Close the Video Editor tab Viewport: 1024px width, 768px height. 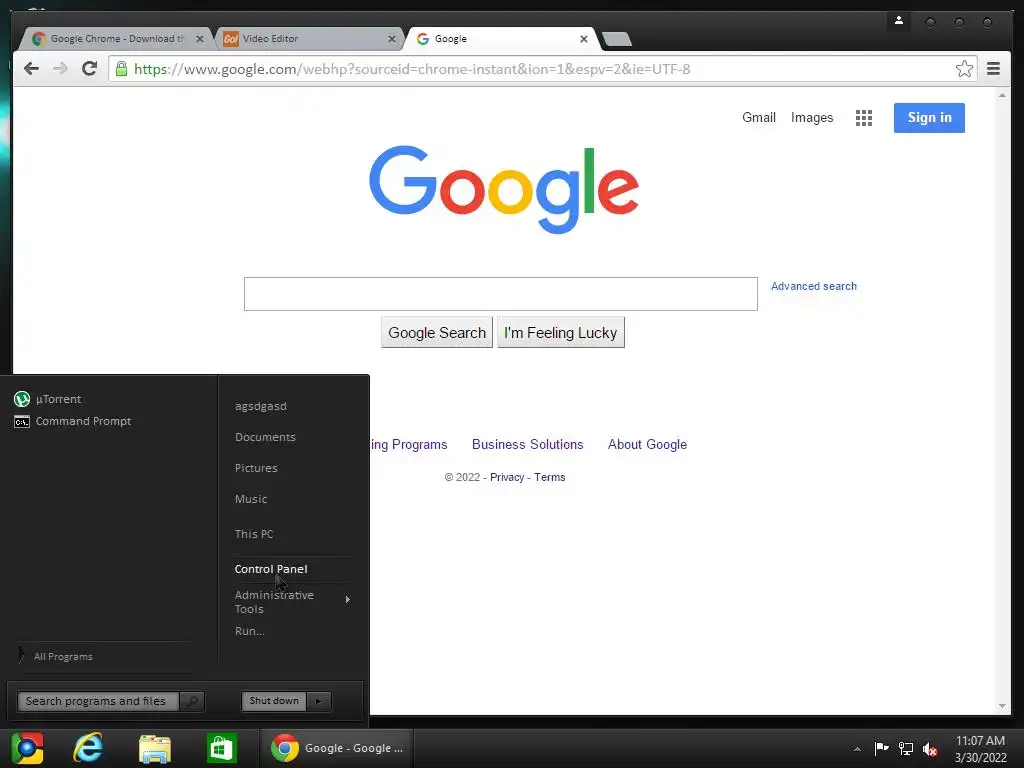pyautogui.click(x=392, y=39)
